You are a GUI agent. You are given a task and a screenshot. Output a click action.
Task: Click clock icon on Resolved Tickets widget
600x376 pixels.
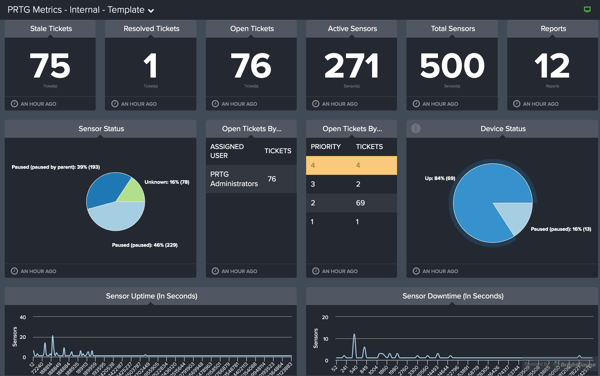click(115, 104)
